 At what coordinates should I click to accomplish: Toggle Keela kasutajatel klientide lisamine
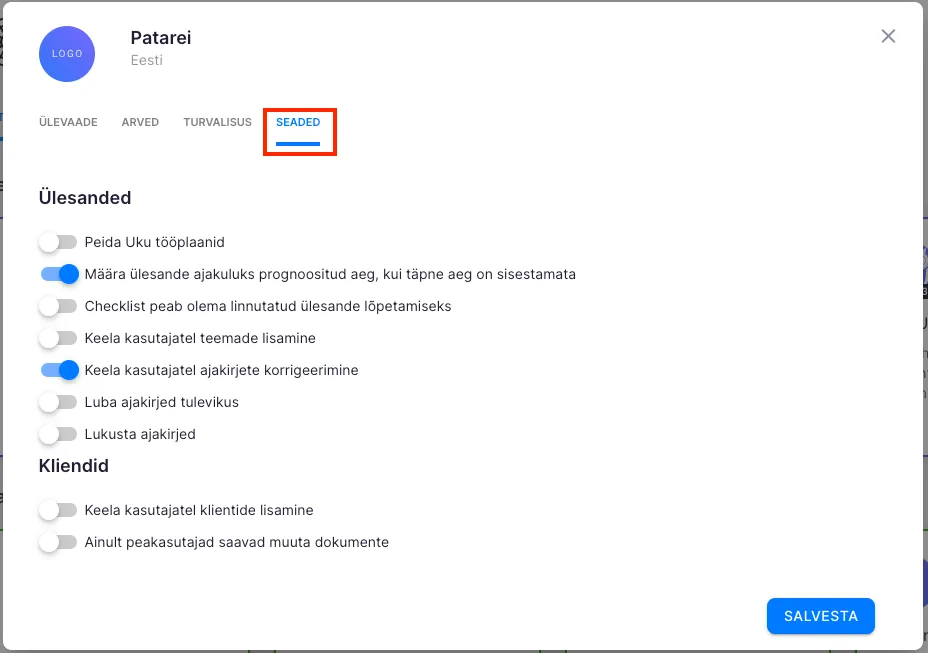click(58, 510)
